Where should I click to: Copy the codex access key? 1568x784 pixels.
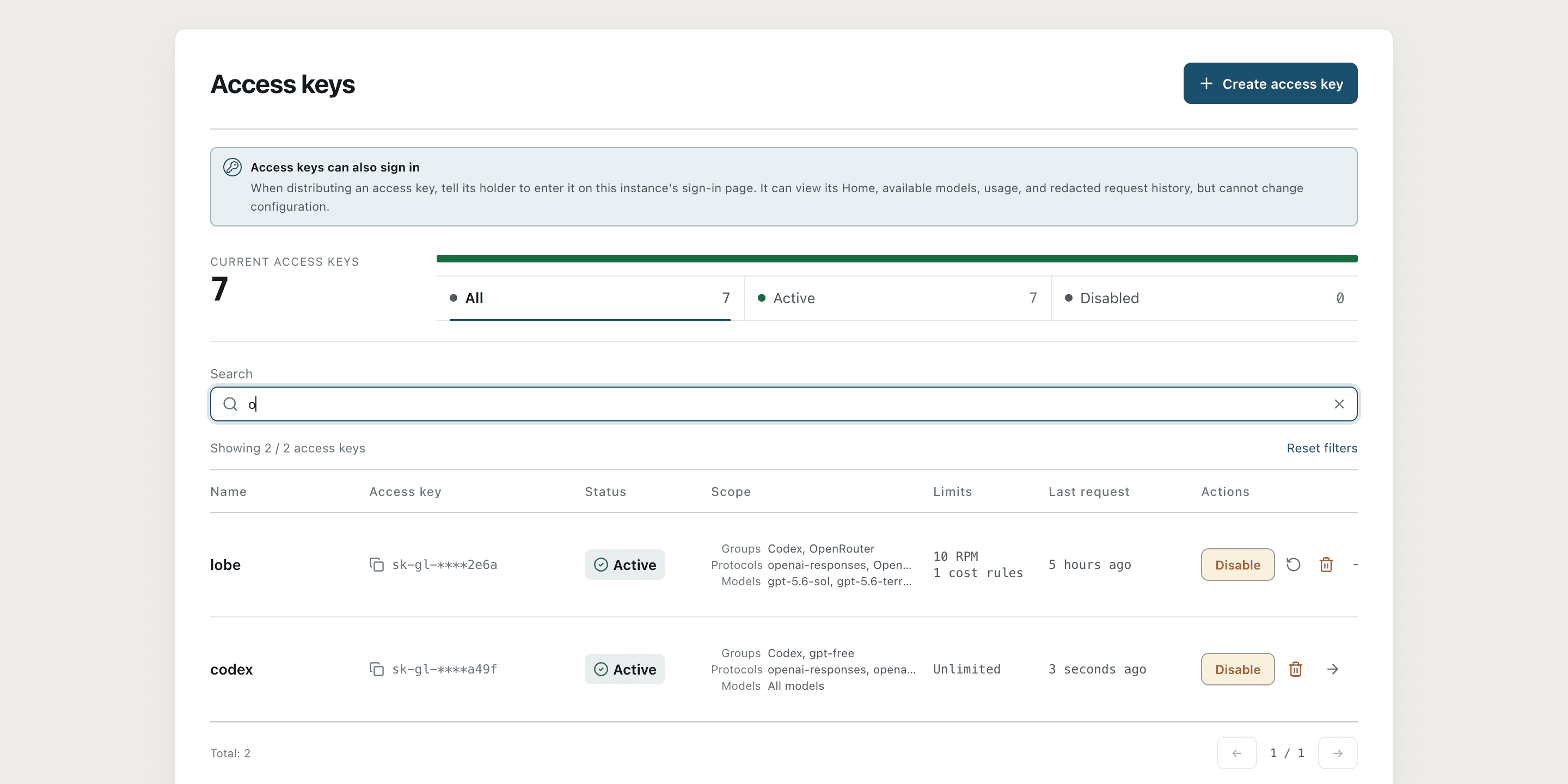(377, 670)
